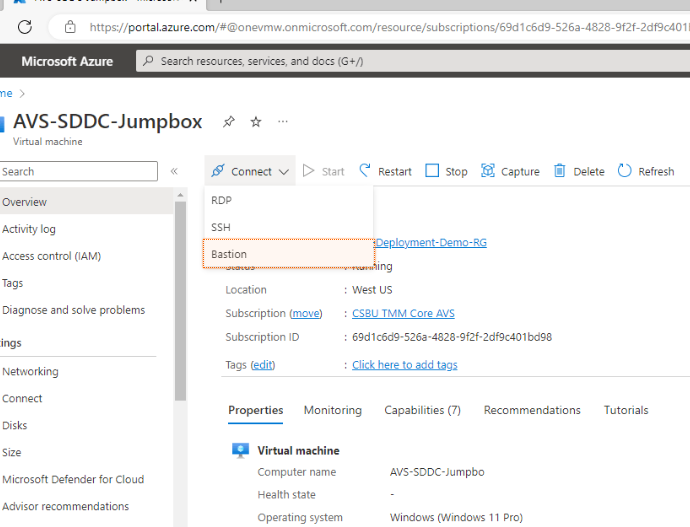
Task: Click the Delete button label
Action: pos(589,172)
